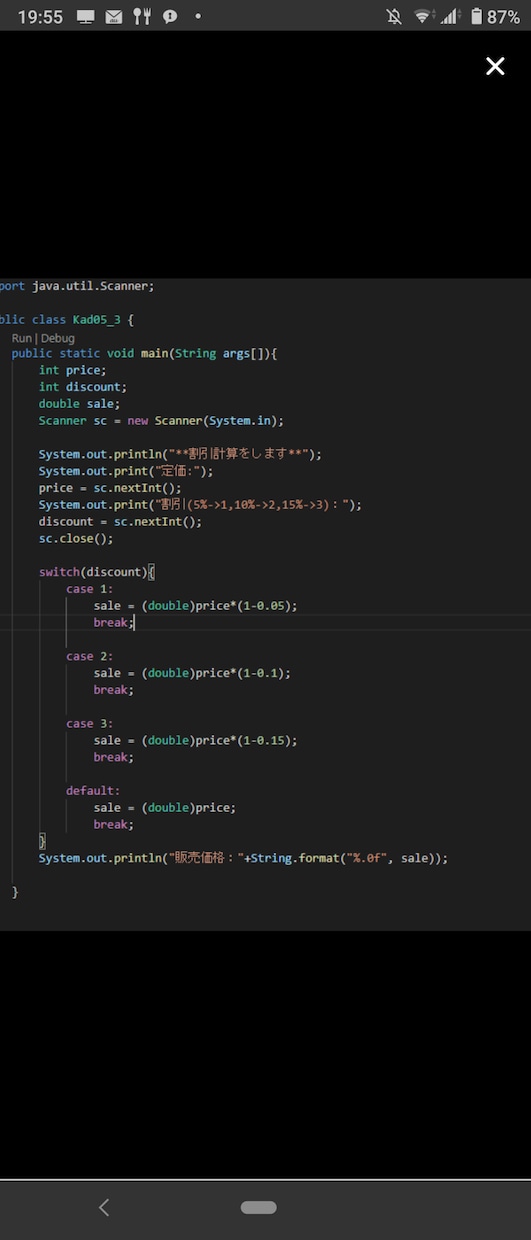Tap the fork and knife notification icon
531x1240 pixels.
[142, 17]
